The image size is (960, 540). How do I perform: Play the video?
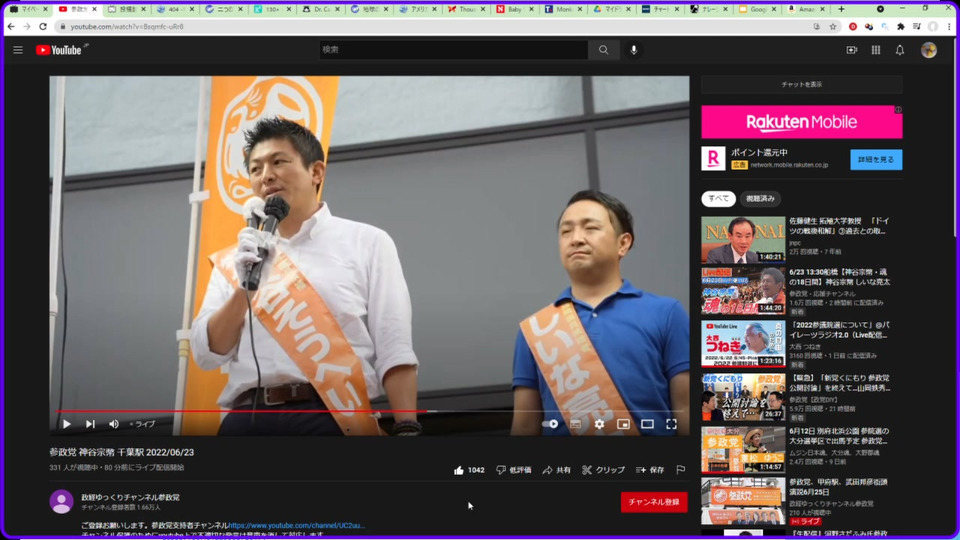[67, 424]
